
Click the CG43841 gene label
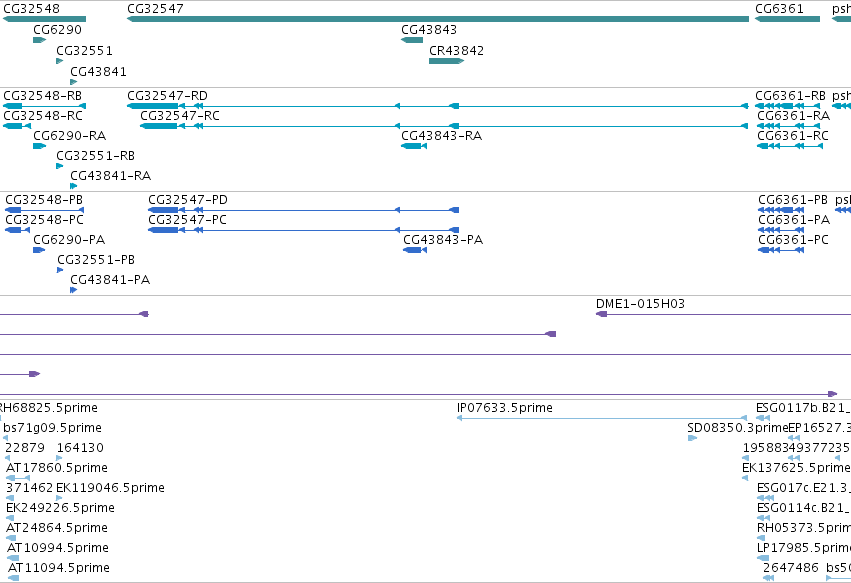[x=98, y=72]
